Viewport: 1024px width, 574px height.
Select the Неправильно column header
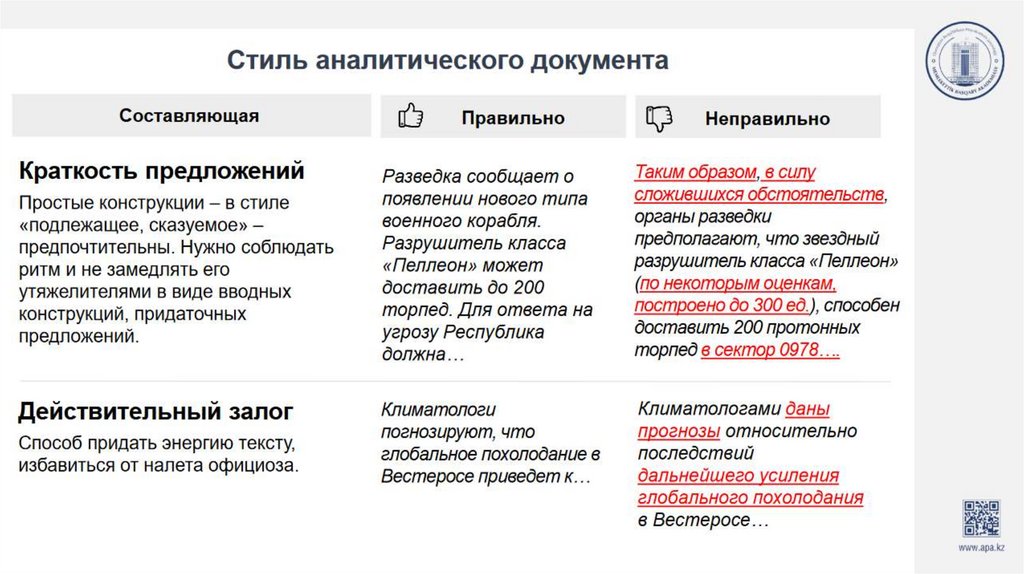pos(767,118)
